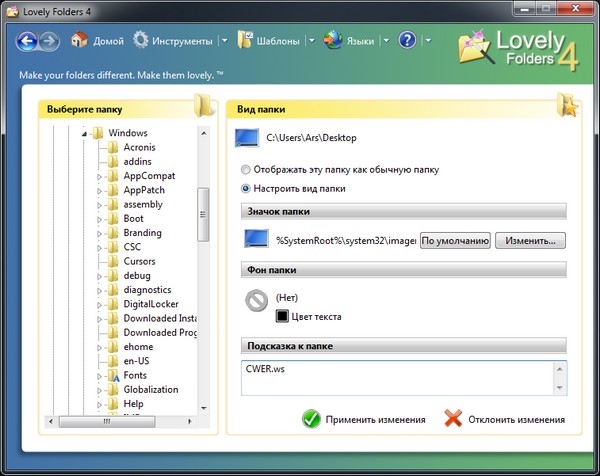Click the Home house icon

[80, 41]
